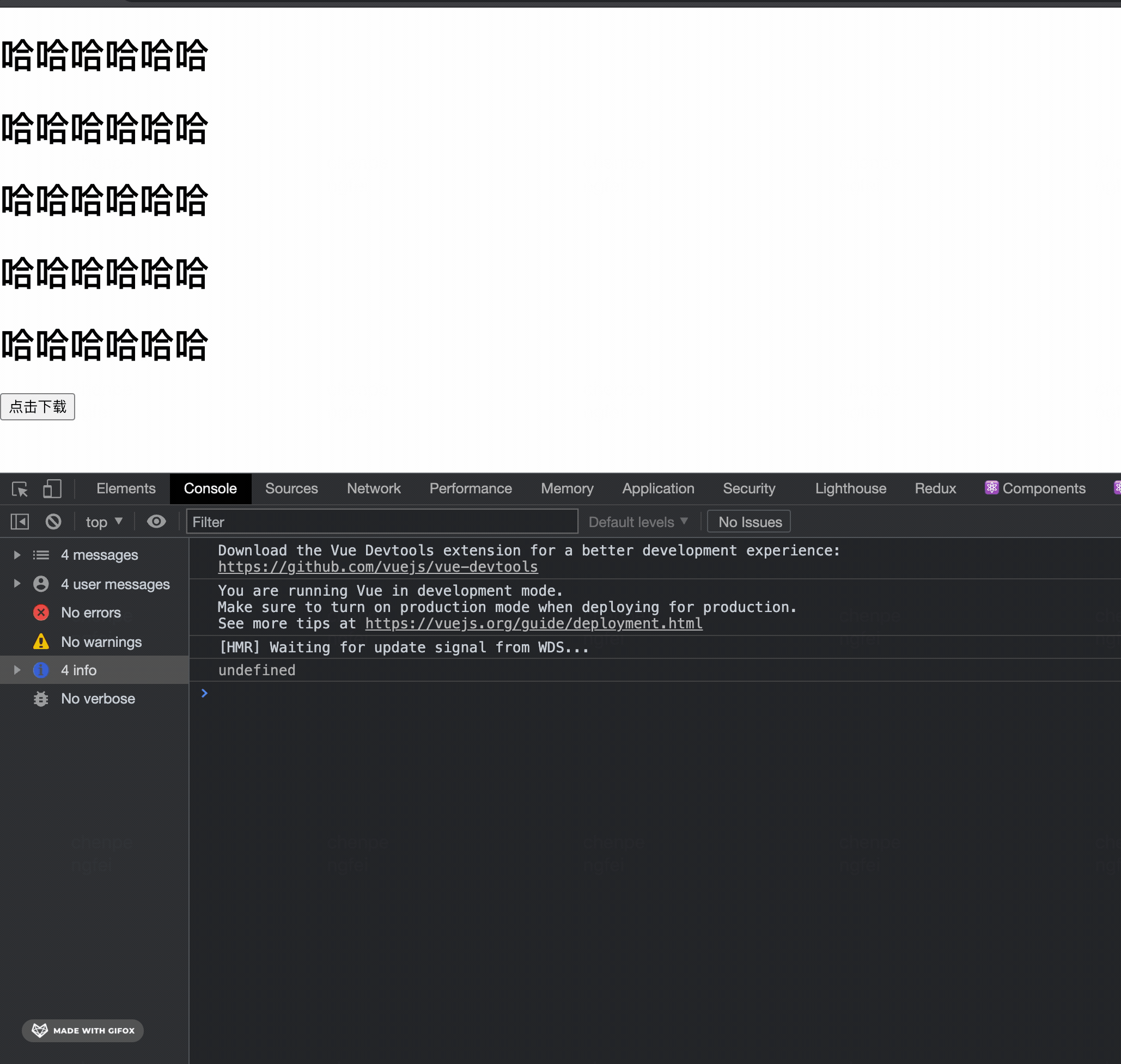Click the console prompt arrow
Image resolution: width=1121 pixels, height=1064 pixels.
(205, 692)
